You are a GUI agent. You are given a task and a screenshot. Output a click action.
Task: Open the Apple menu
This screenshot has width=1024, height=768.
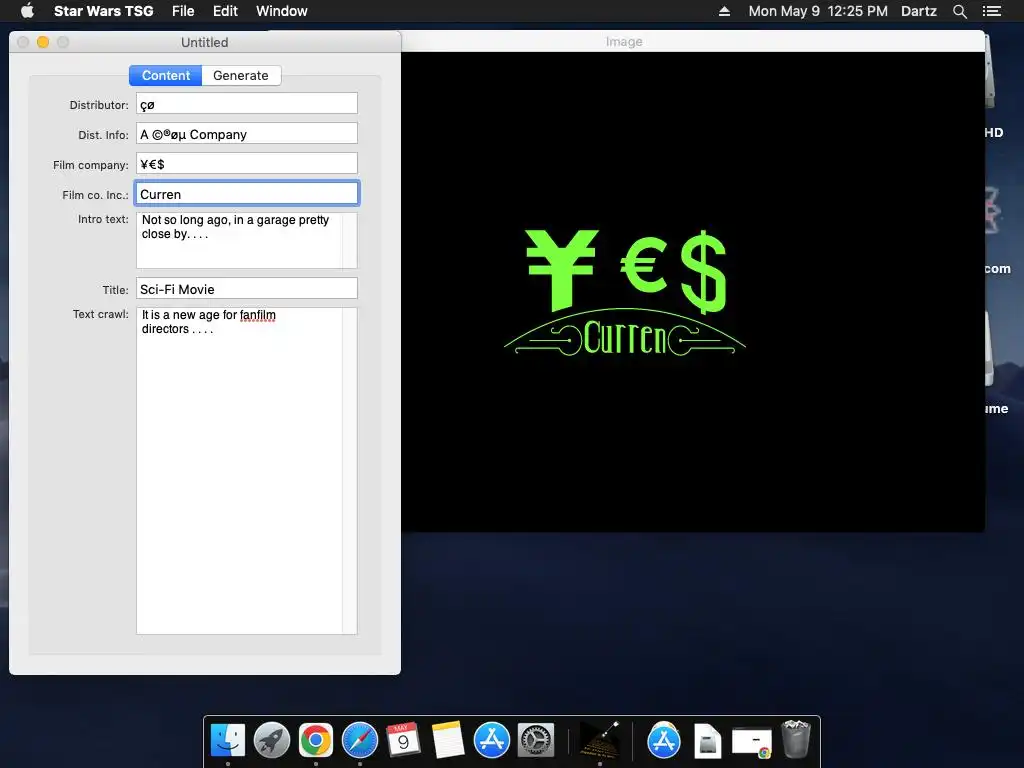pyautogui.click(x=27, y=11)
